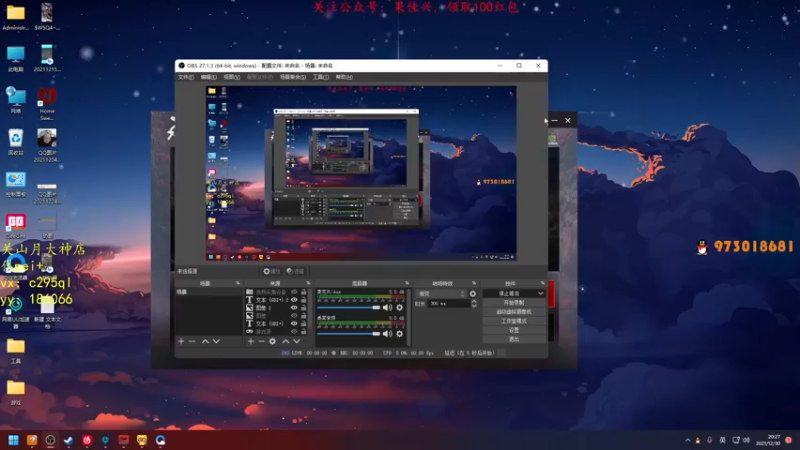
Task: Toggle visibility of first video capture source
Action: [x=294, y=292]
